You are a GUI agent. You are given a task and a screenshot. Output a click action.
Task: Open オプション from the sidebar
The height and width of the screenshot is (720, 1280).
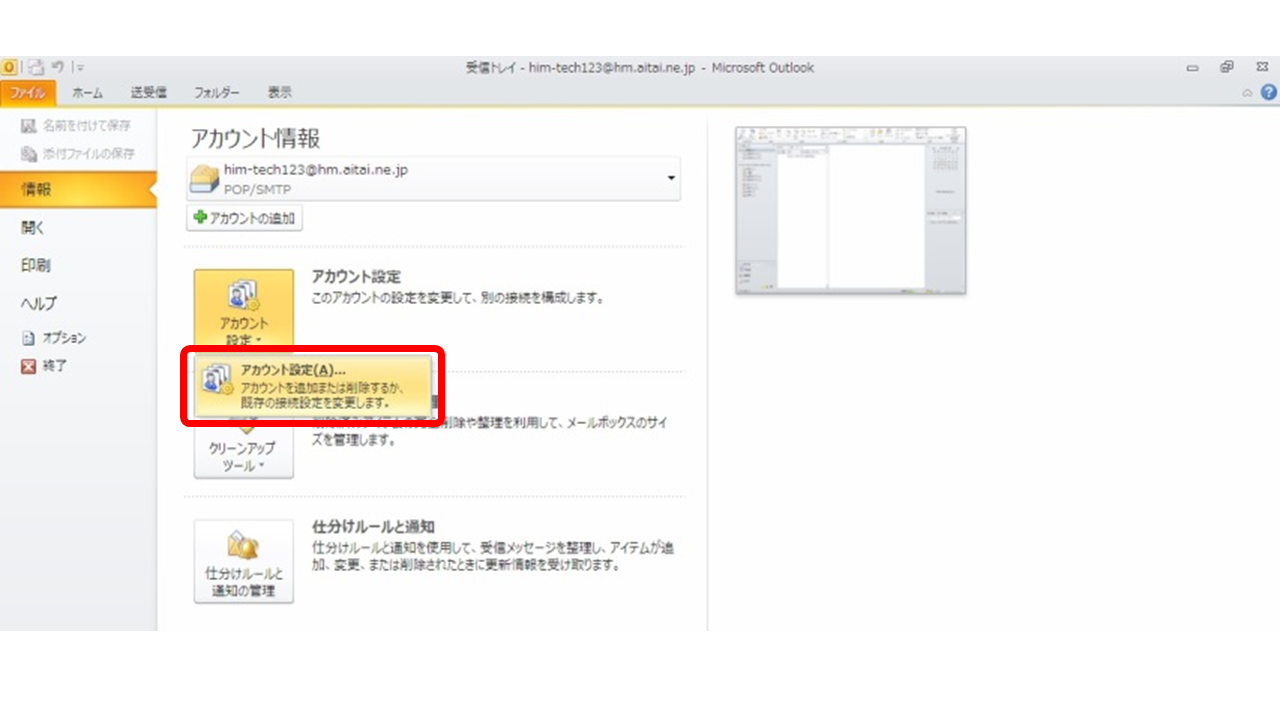click(x=55, y=338)
